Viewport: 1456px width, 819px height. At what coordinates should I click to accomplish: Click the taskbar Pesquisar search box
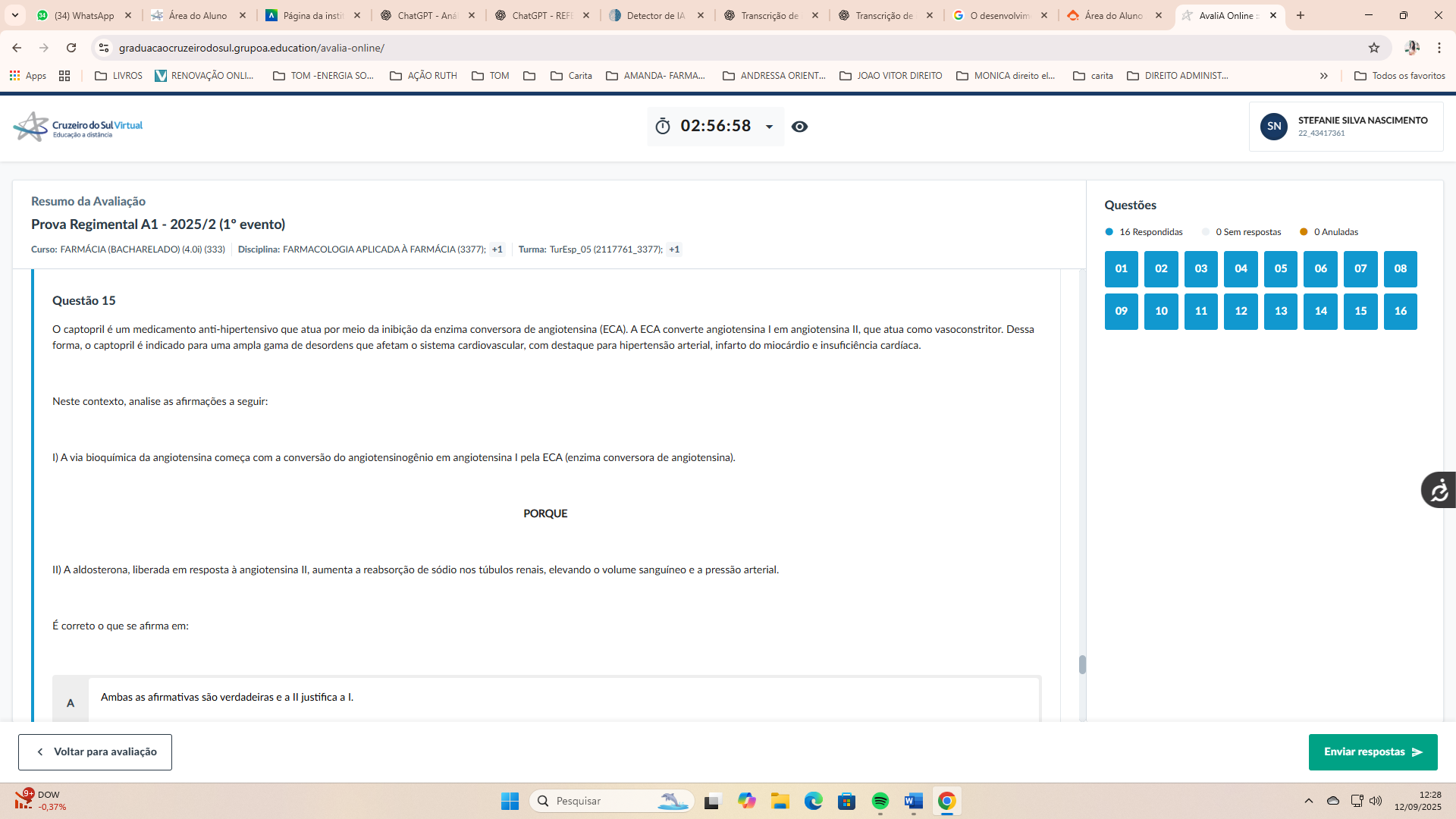click(x=613, y=801)
